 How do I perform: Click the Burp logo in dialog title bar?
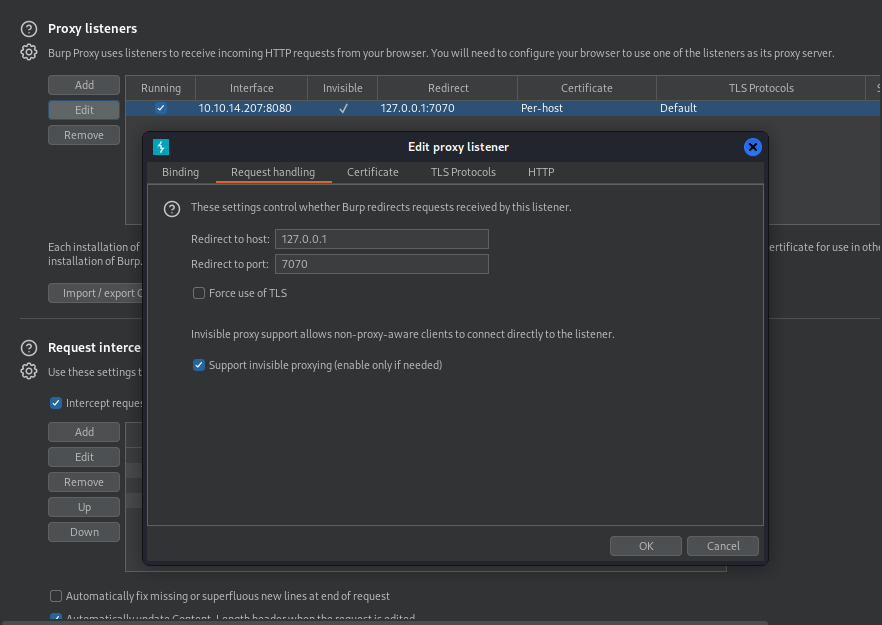click(x=161, y=147)
